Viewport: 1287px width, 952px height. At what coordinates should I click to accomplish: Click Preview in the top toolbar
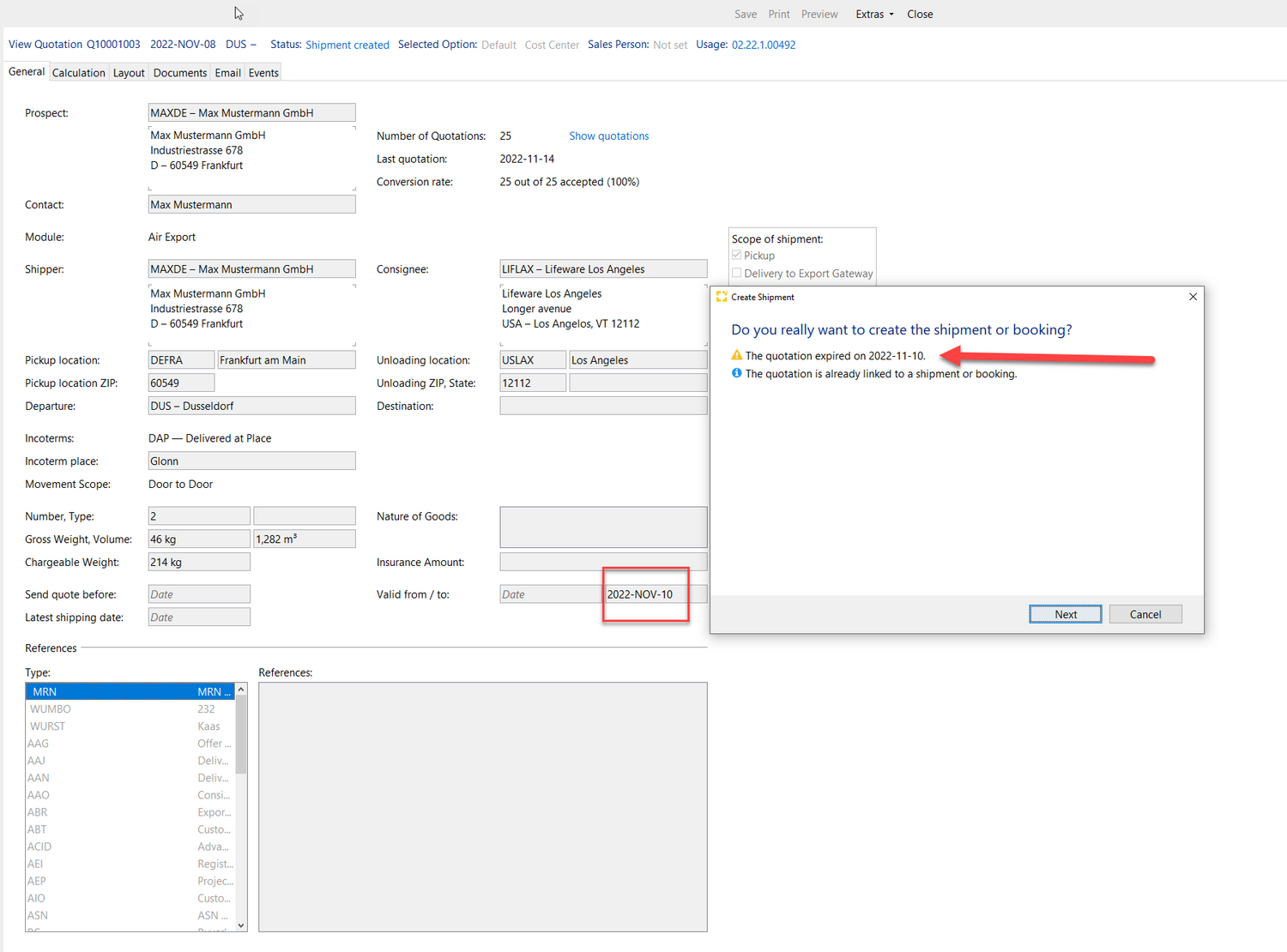819,14
